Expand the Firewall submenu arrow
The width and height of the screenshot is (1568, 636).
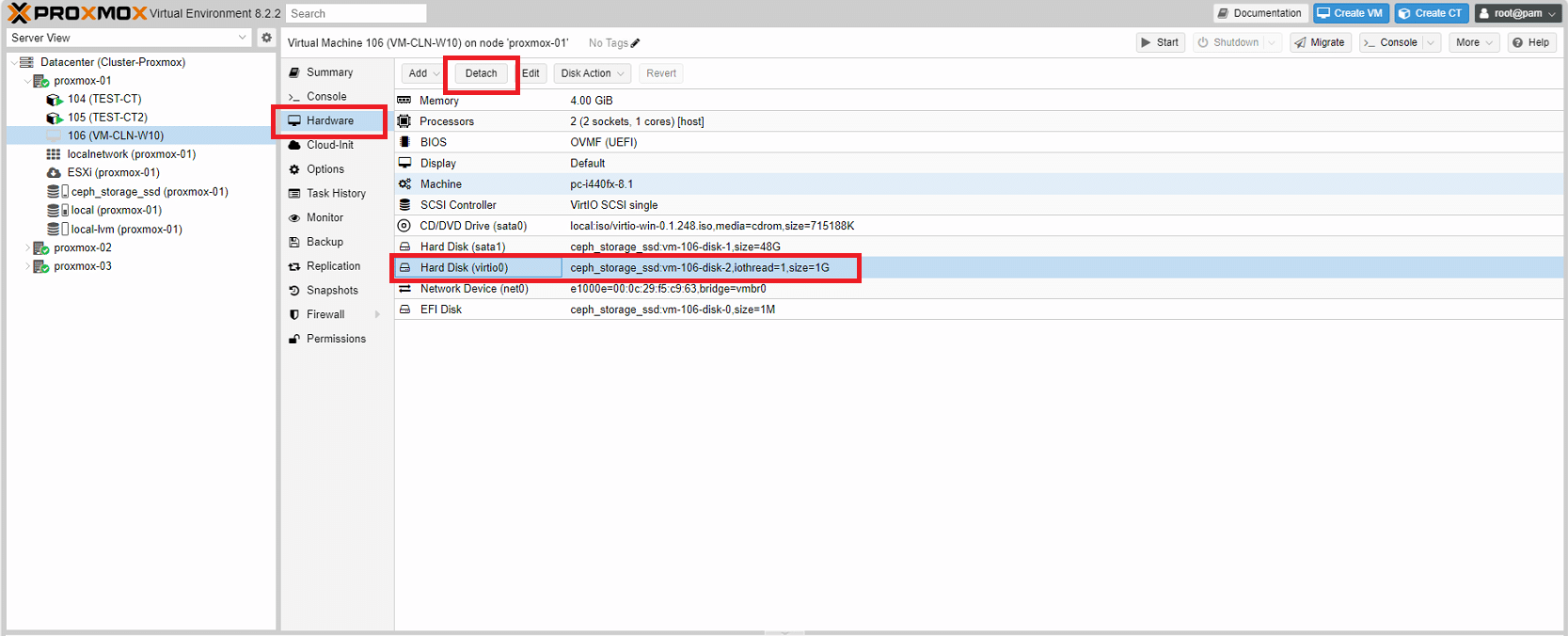(x=377, y=314)
